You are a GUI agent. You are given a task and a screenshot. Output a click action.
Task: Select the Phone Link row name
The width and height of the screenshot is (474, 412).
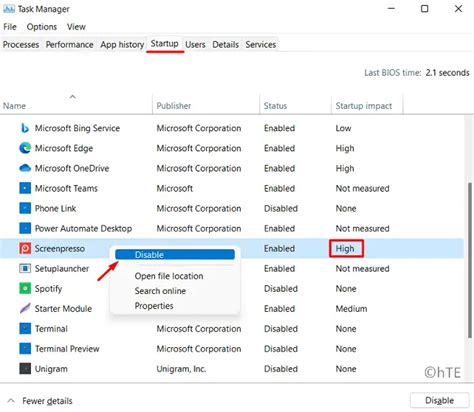click(x=55, y=208)
